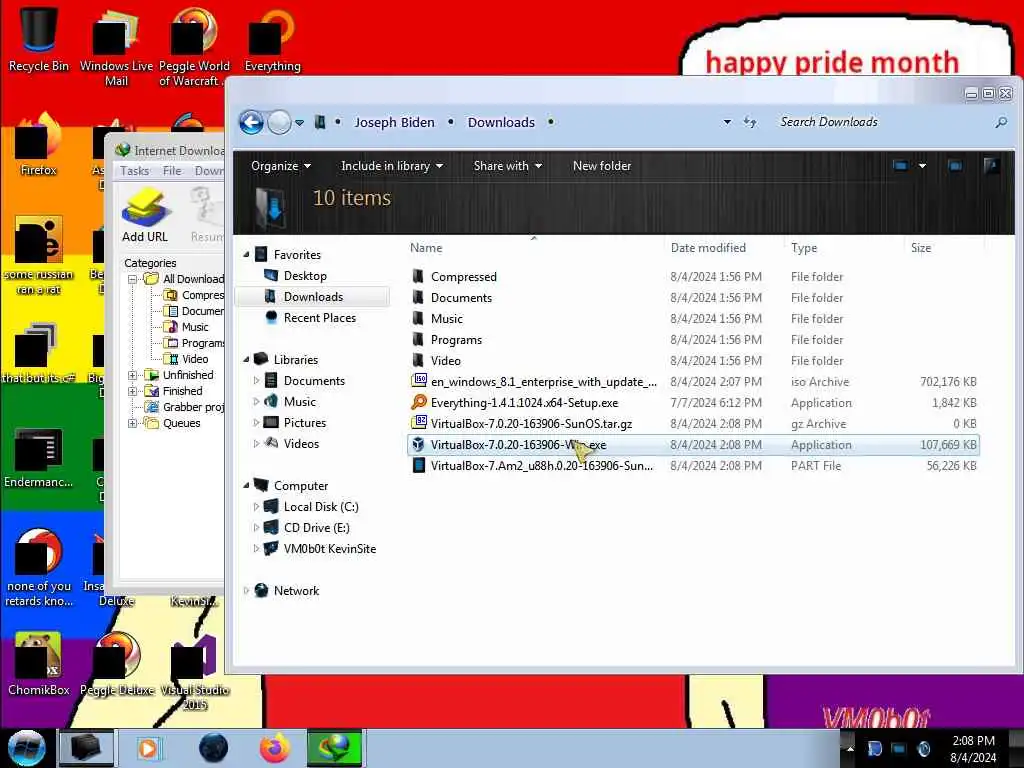
Task: Click Add URL in Internet Download Manager
Action: tap(145, 216)
